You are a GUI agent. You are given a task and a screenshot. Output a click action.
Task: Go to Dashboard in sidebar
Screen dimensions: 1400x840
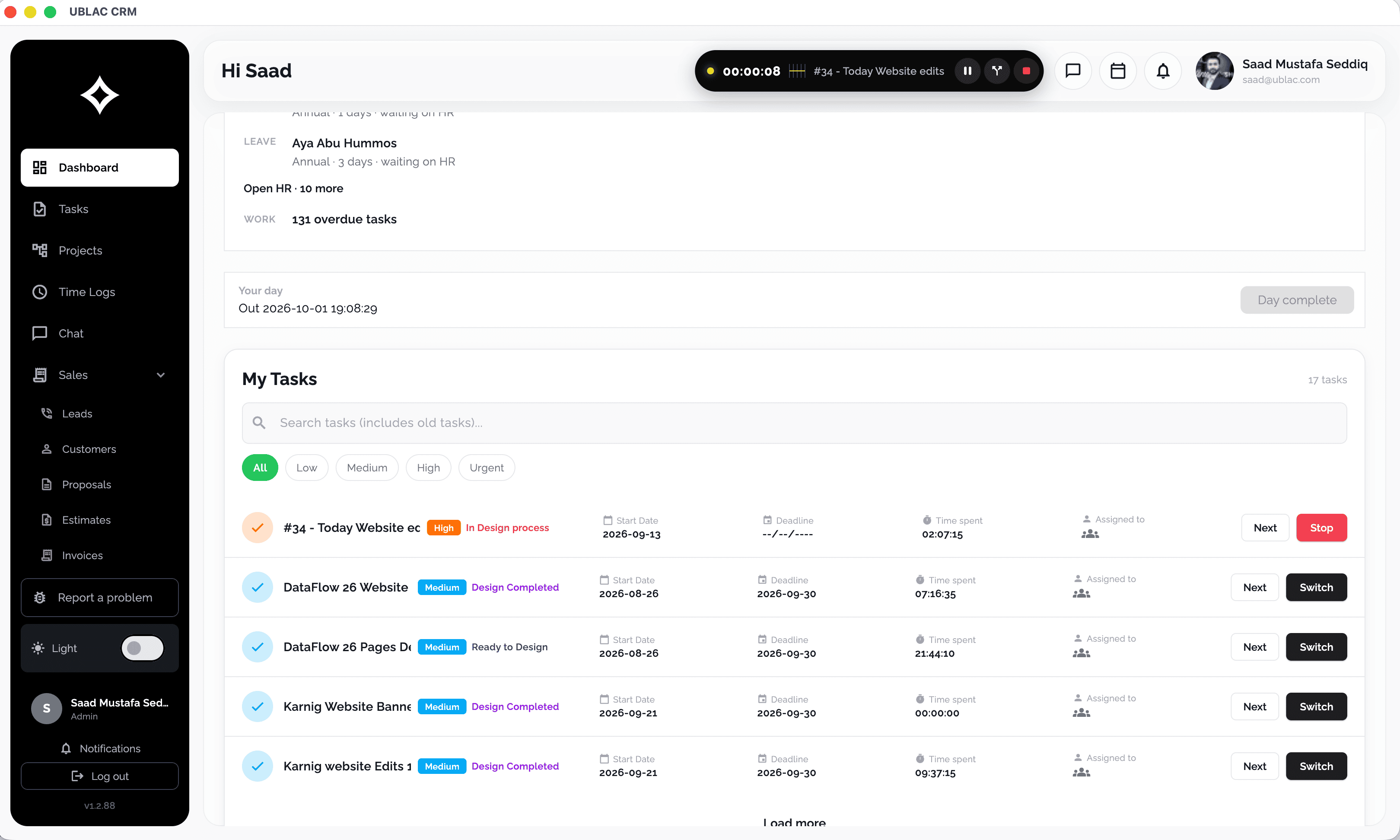coord(99,168)
